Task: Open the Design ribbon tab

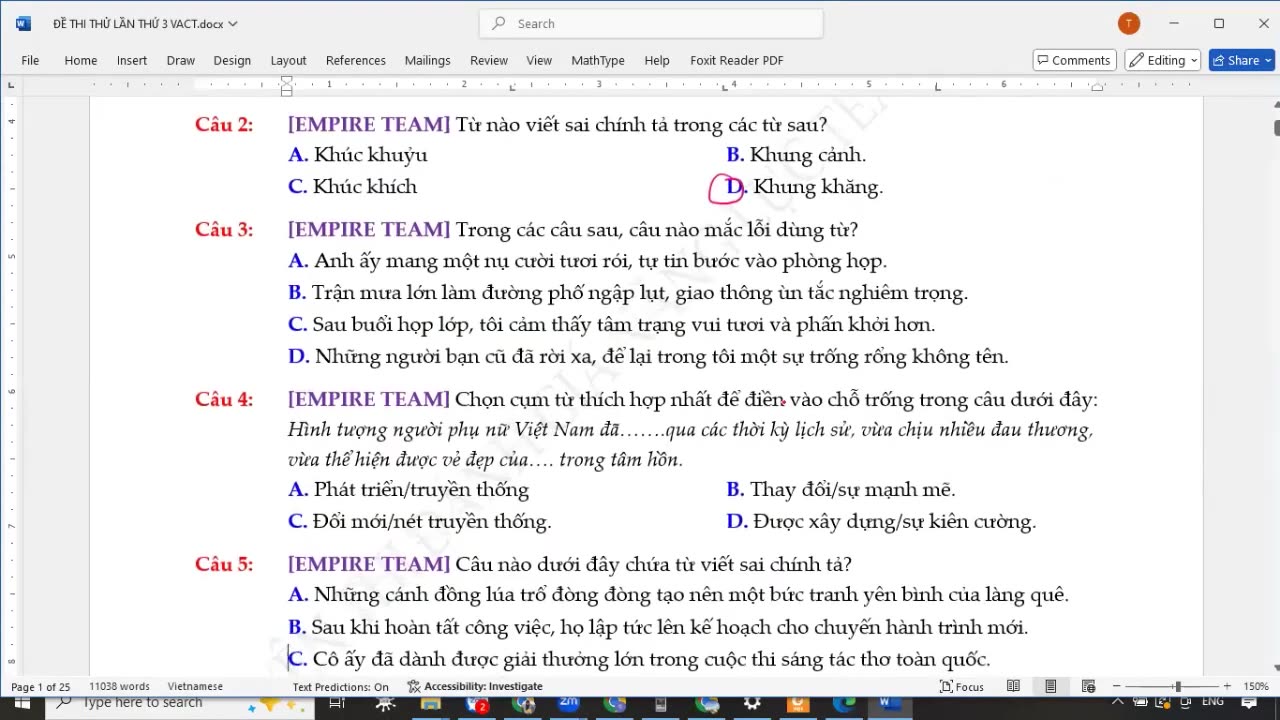Action: click(232, 60)
